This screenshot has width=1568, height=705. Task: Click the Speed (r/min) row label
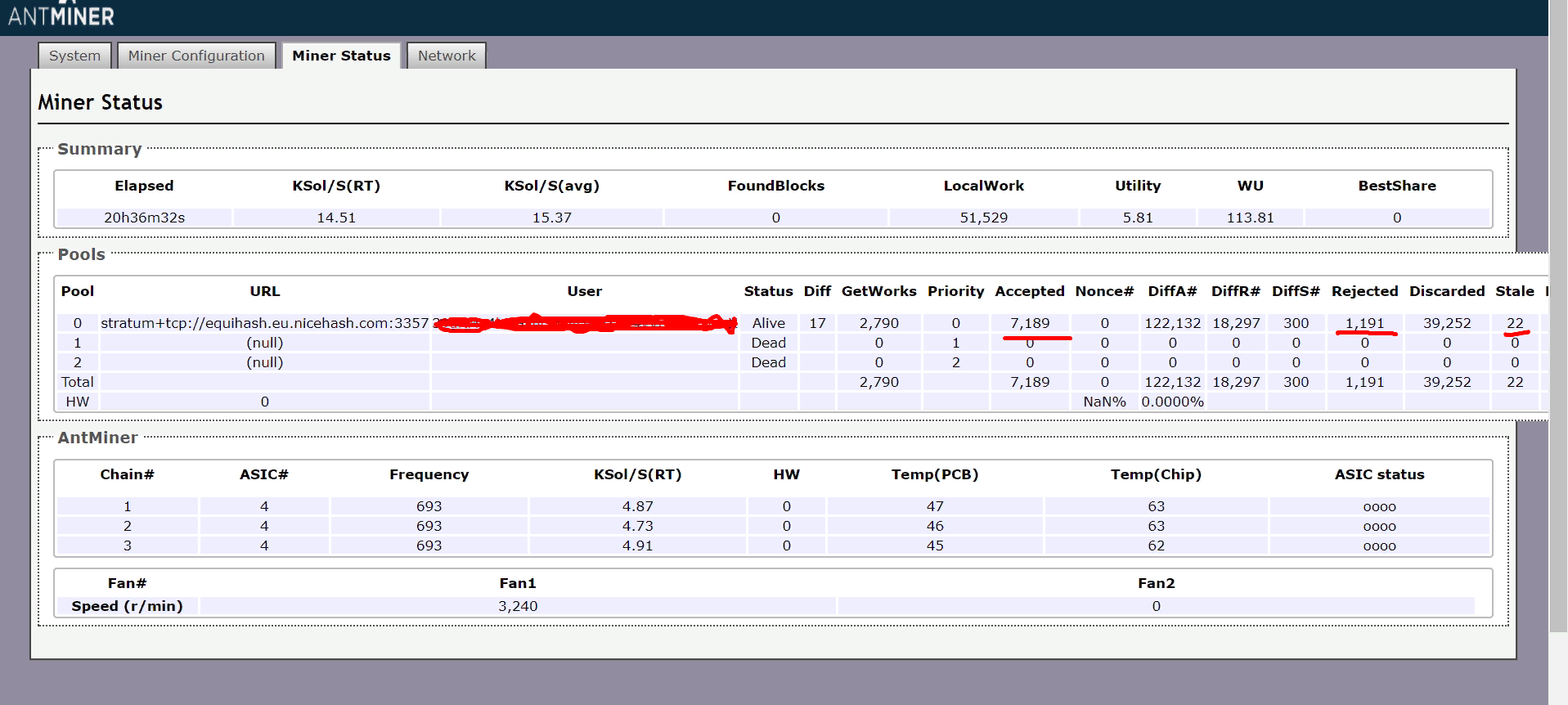coord(127,606)
